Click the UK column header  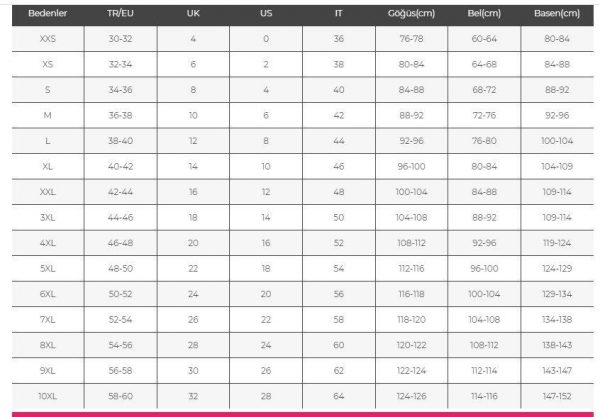193,13
